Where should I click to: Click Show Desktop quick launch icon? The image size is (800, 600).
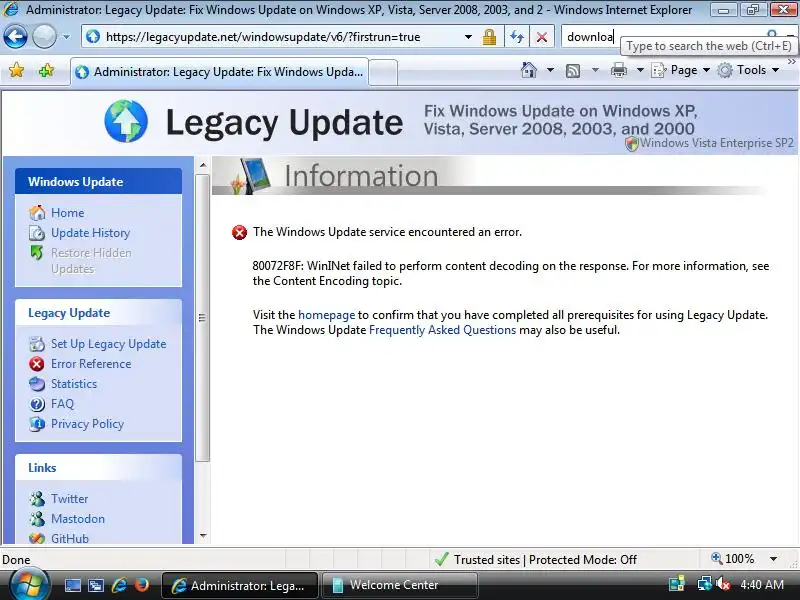click(72, 585)
